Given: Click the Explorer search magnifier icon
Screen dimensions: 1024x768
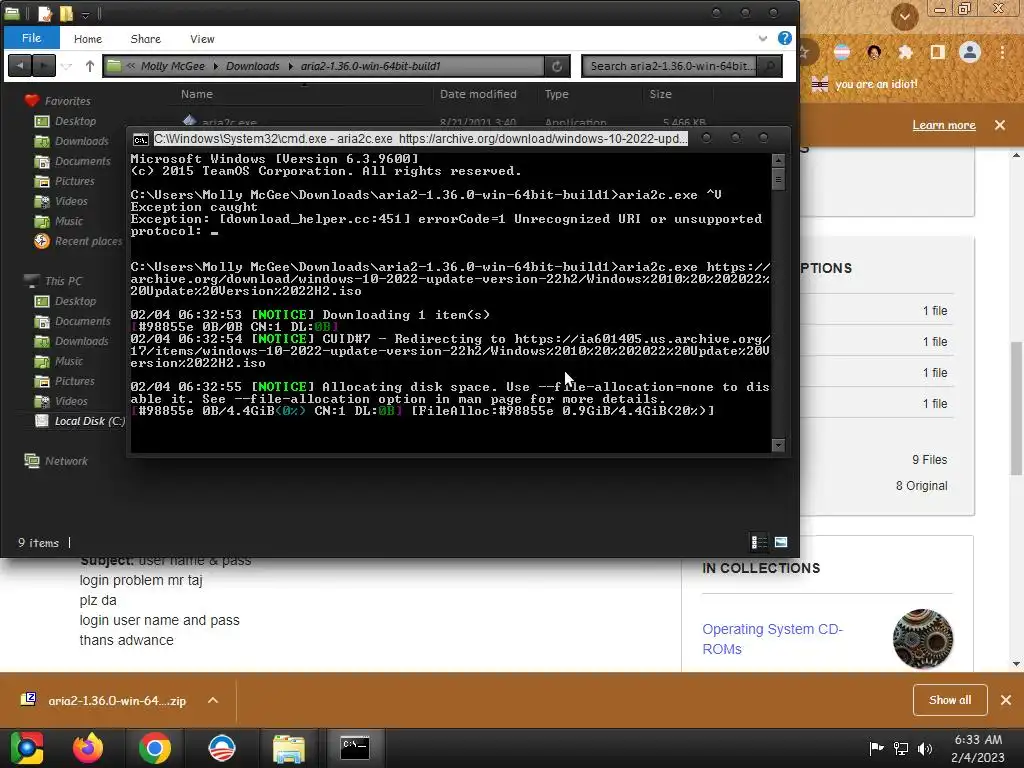Looking at the screenshot, I should [x=771, y=66].
